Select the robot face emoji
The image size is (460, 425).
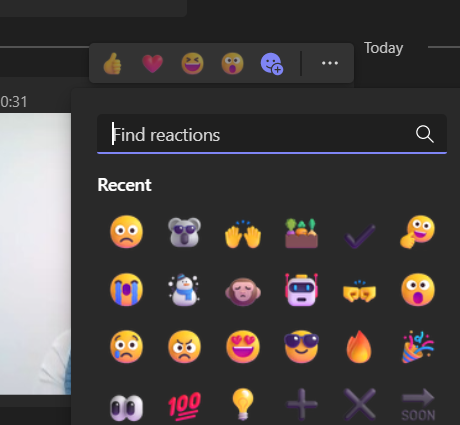(301, 290)
